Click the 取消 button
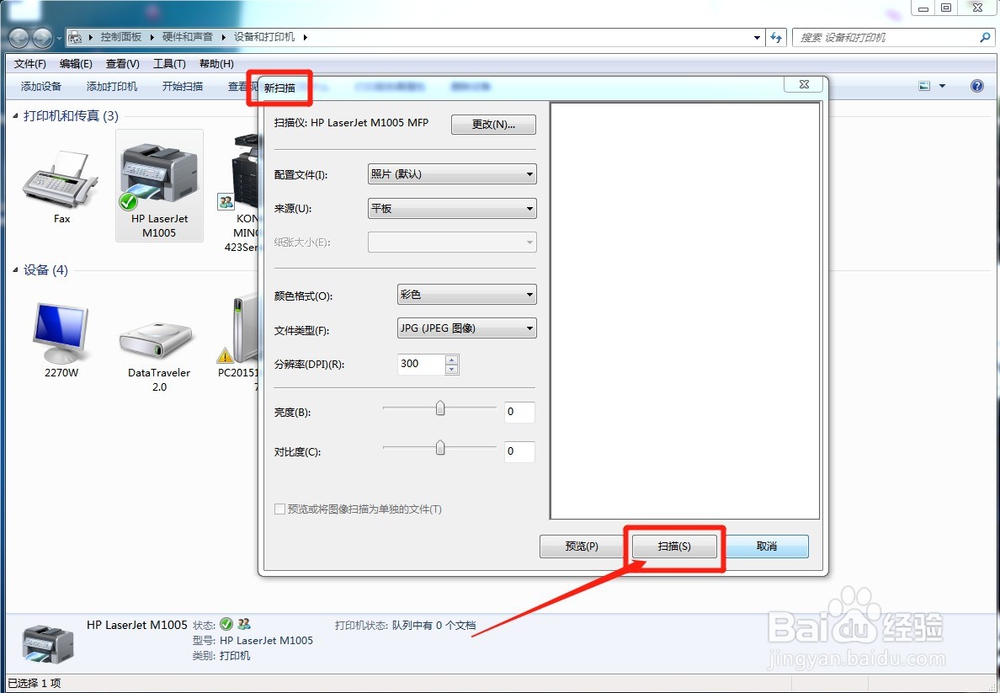Screen dimensions: 1000x693 (767, 546)
